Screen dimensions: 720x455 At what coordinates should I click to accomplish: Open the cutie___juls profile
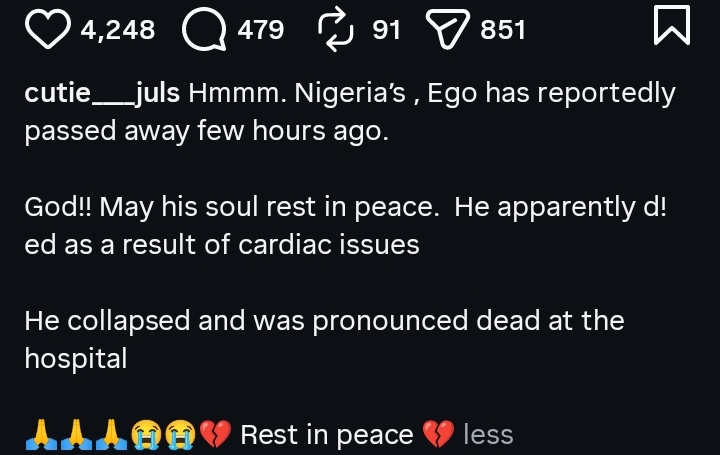tap(102, 94)
